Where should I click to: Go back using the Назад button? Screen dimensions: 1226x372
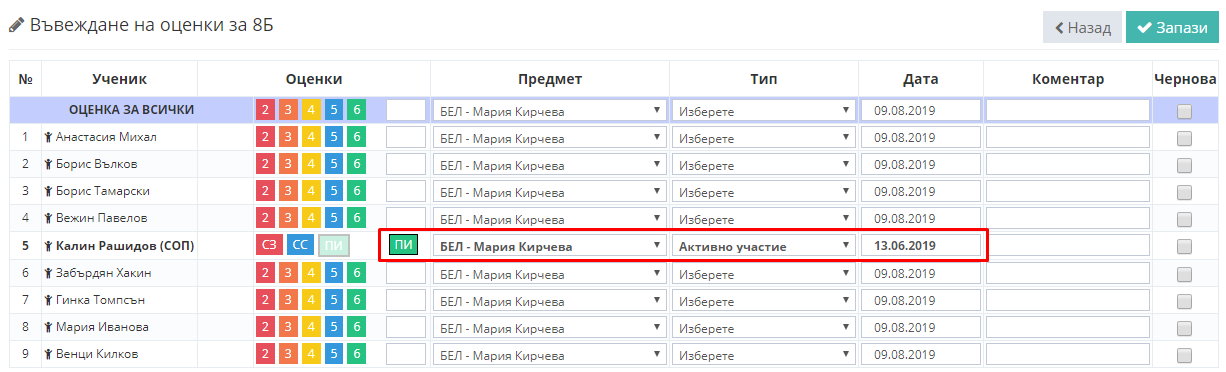click(x=1082, y=28)
